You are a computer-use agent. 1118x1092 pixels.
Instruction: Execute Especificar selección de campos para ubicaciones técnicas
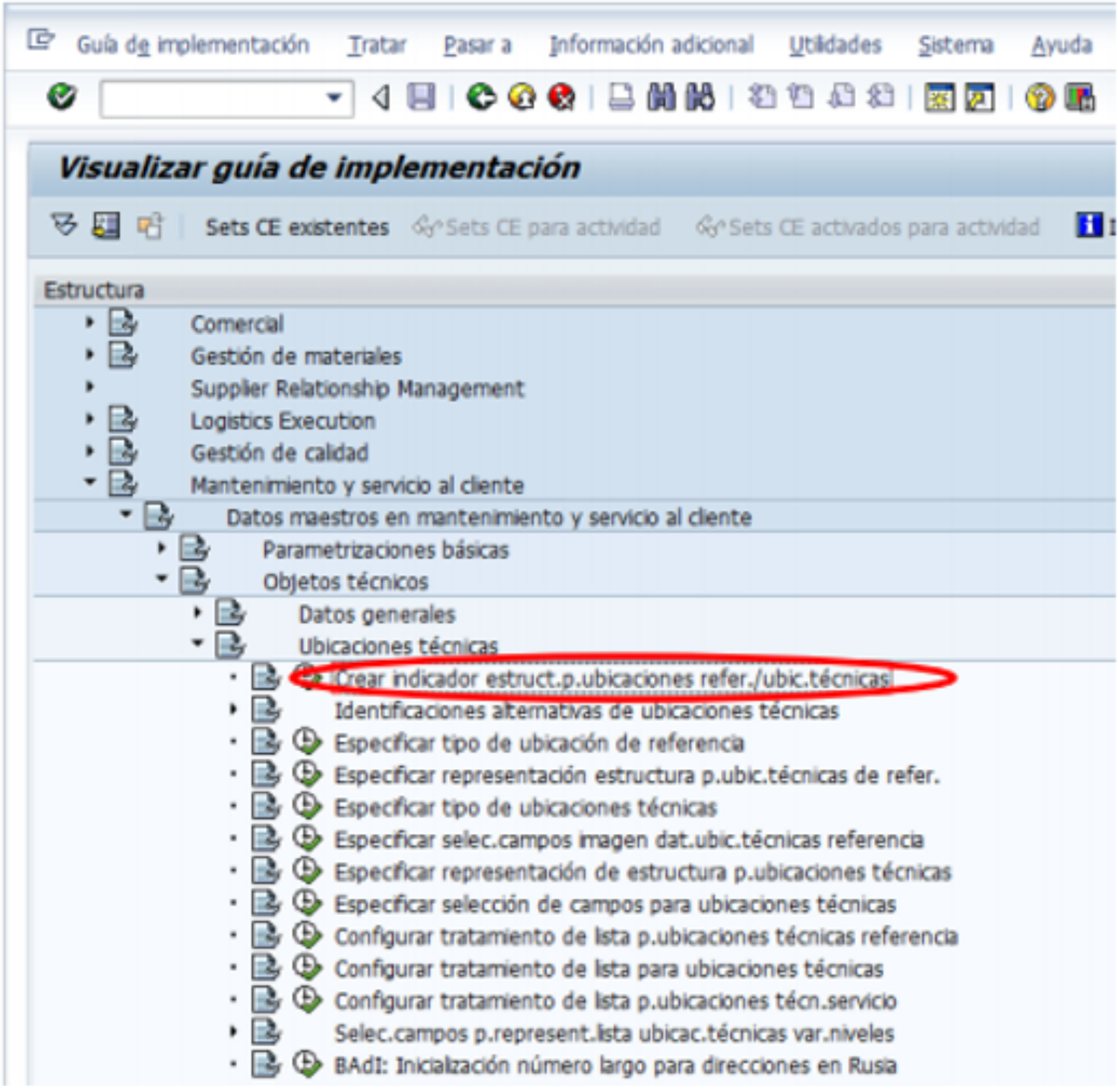click(x=307, y=903)
